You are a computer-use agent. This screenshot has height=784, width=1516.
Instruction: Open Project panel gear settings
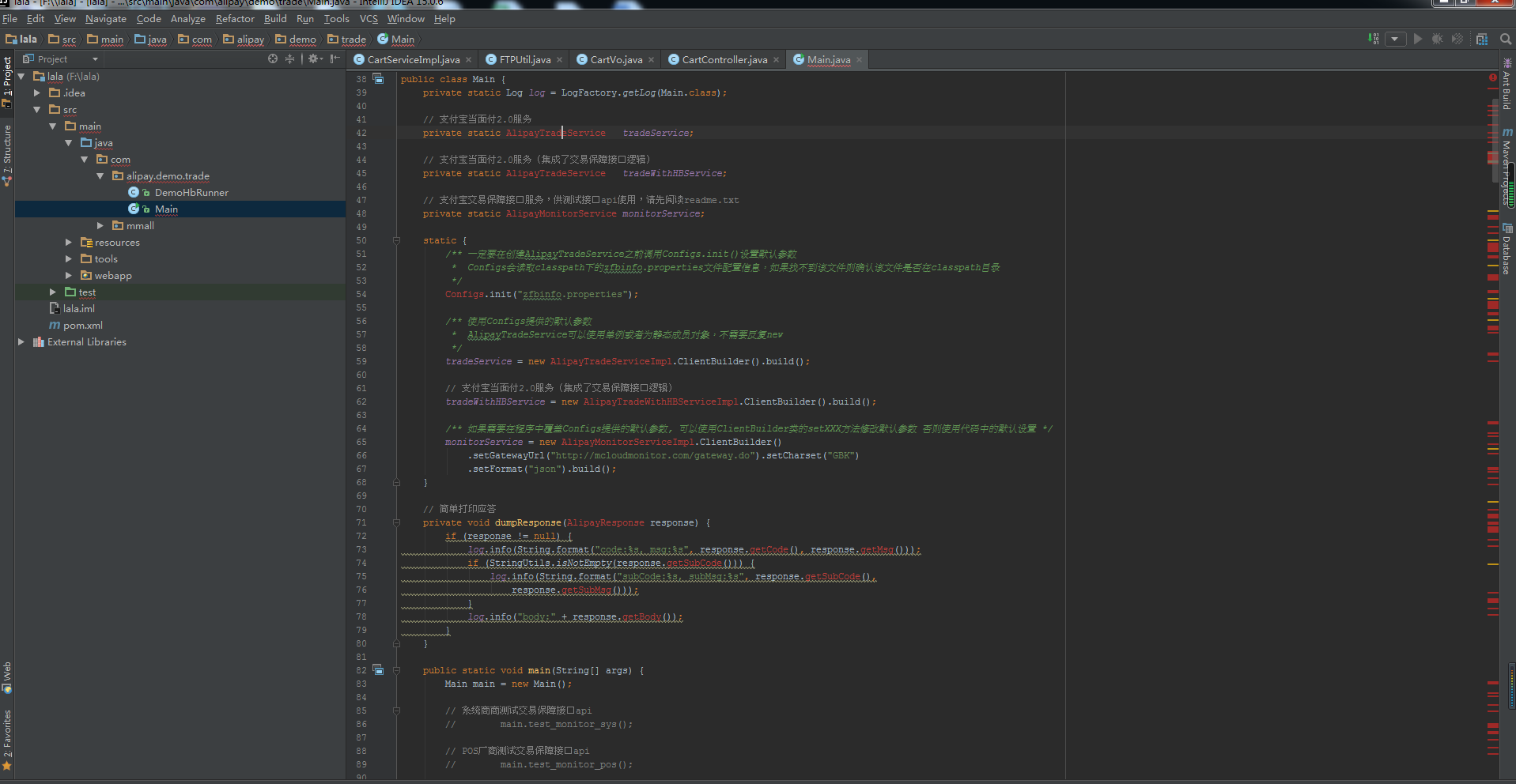[x=315, y=58]
